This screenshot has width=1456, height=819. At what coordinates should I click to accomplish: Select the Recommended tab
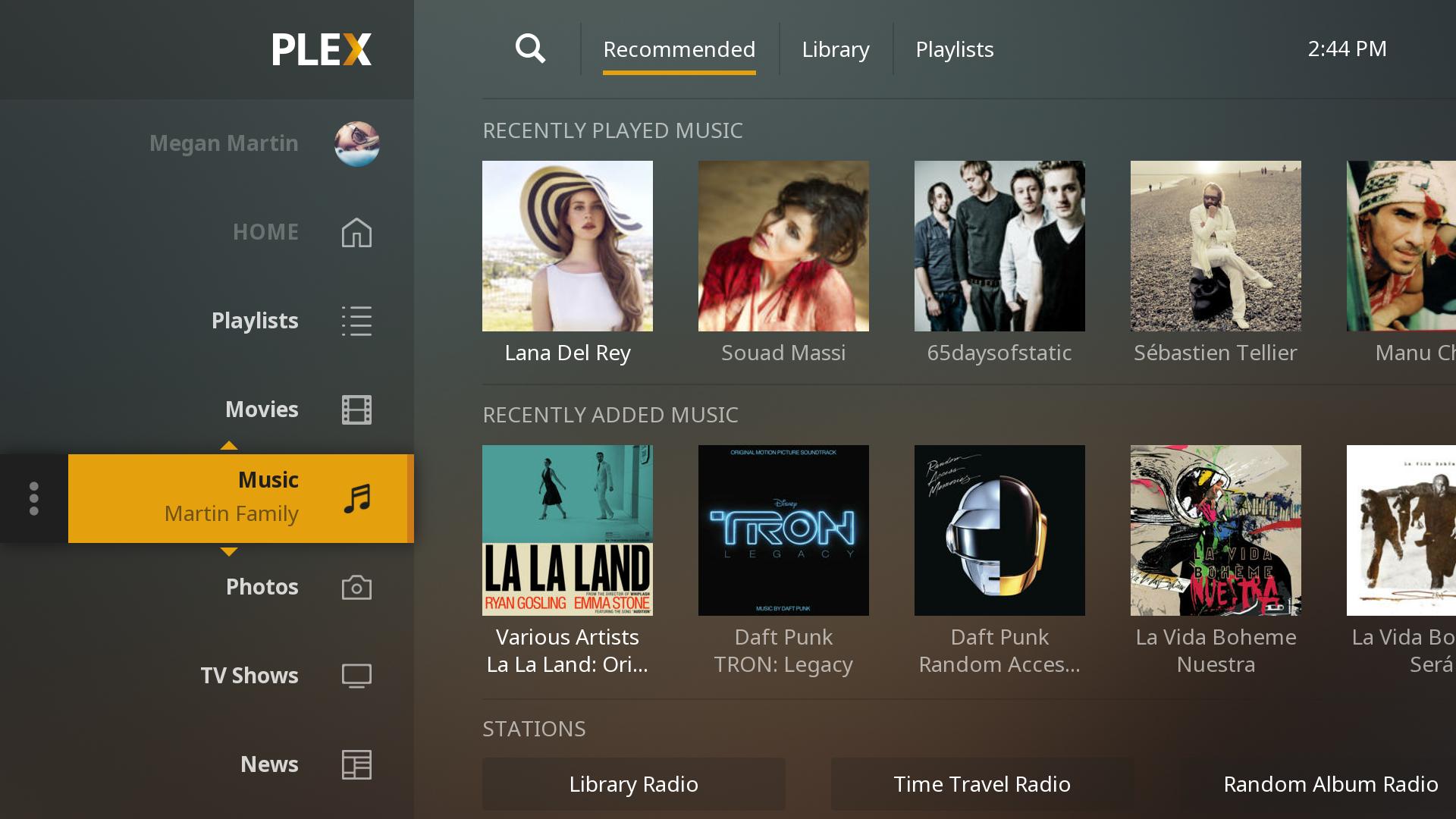coord(679,48)
